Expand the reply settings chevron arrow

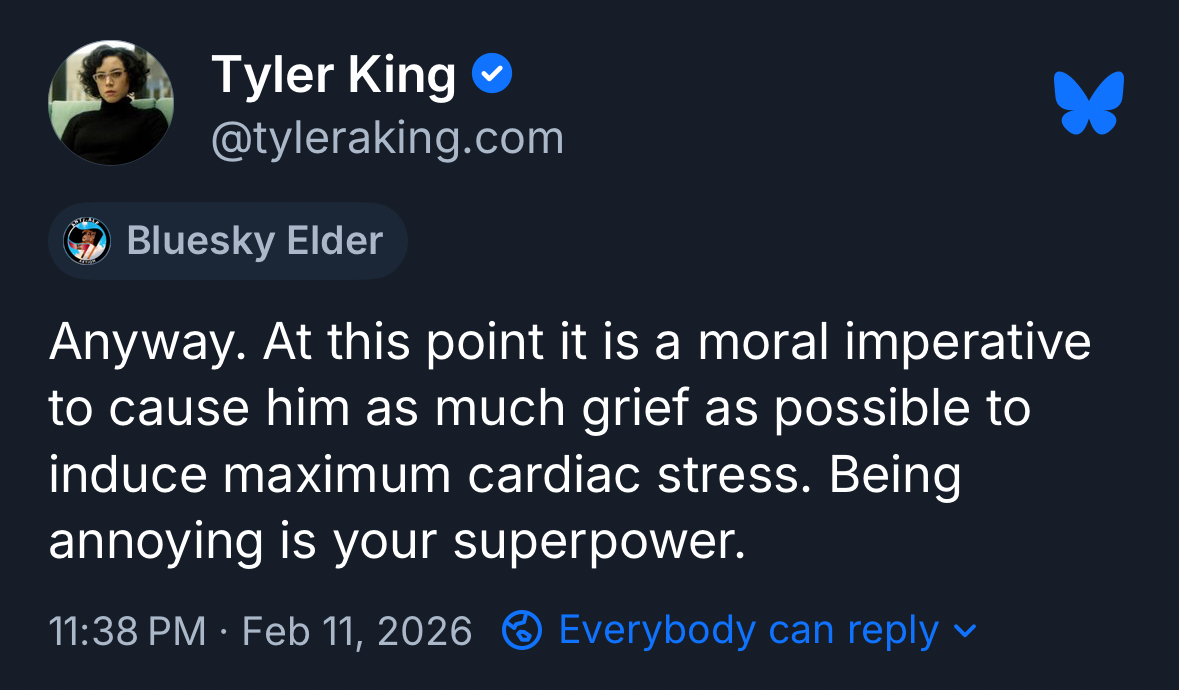[965, 631]
